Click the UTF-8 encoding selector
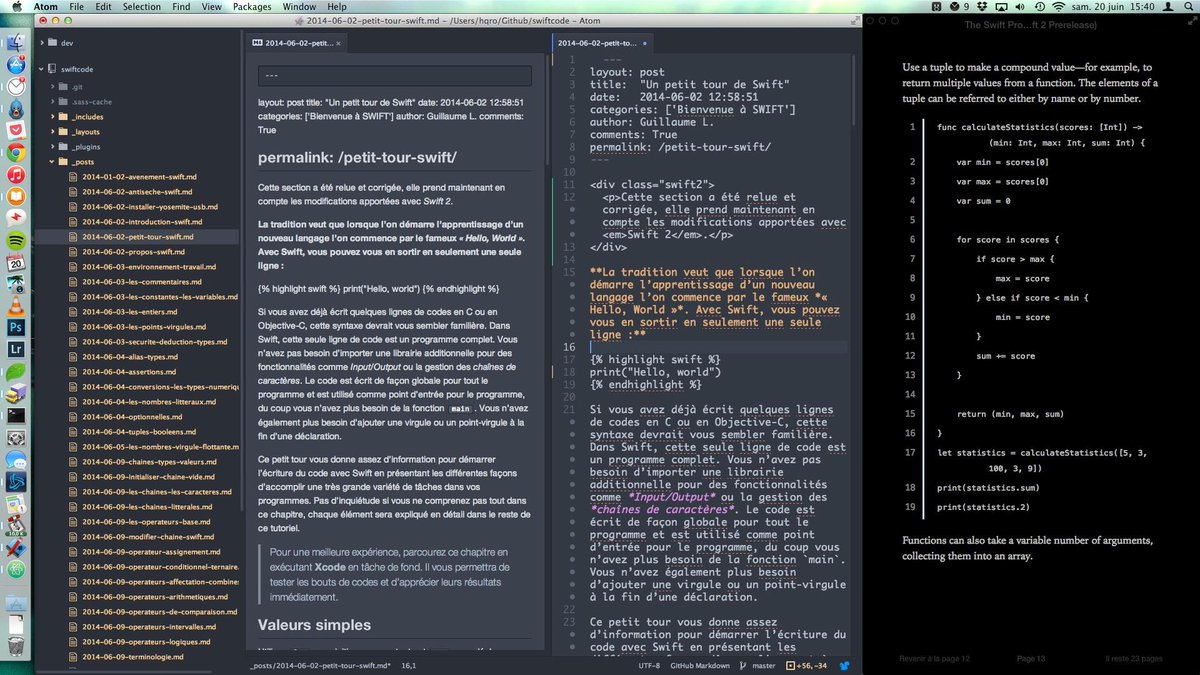Image resolution: width=1200 pixels, height=675 pixels. (651, 665)
